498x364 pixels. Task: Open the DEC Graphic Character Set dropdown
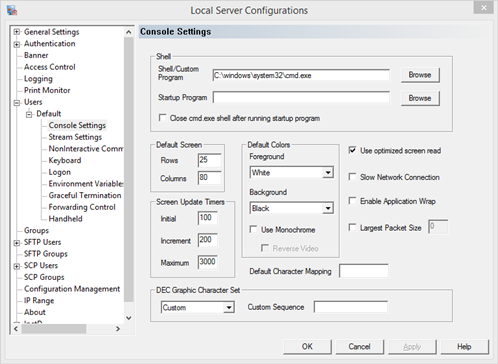(229, 307)
